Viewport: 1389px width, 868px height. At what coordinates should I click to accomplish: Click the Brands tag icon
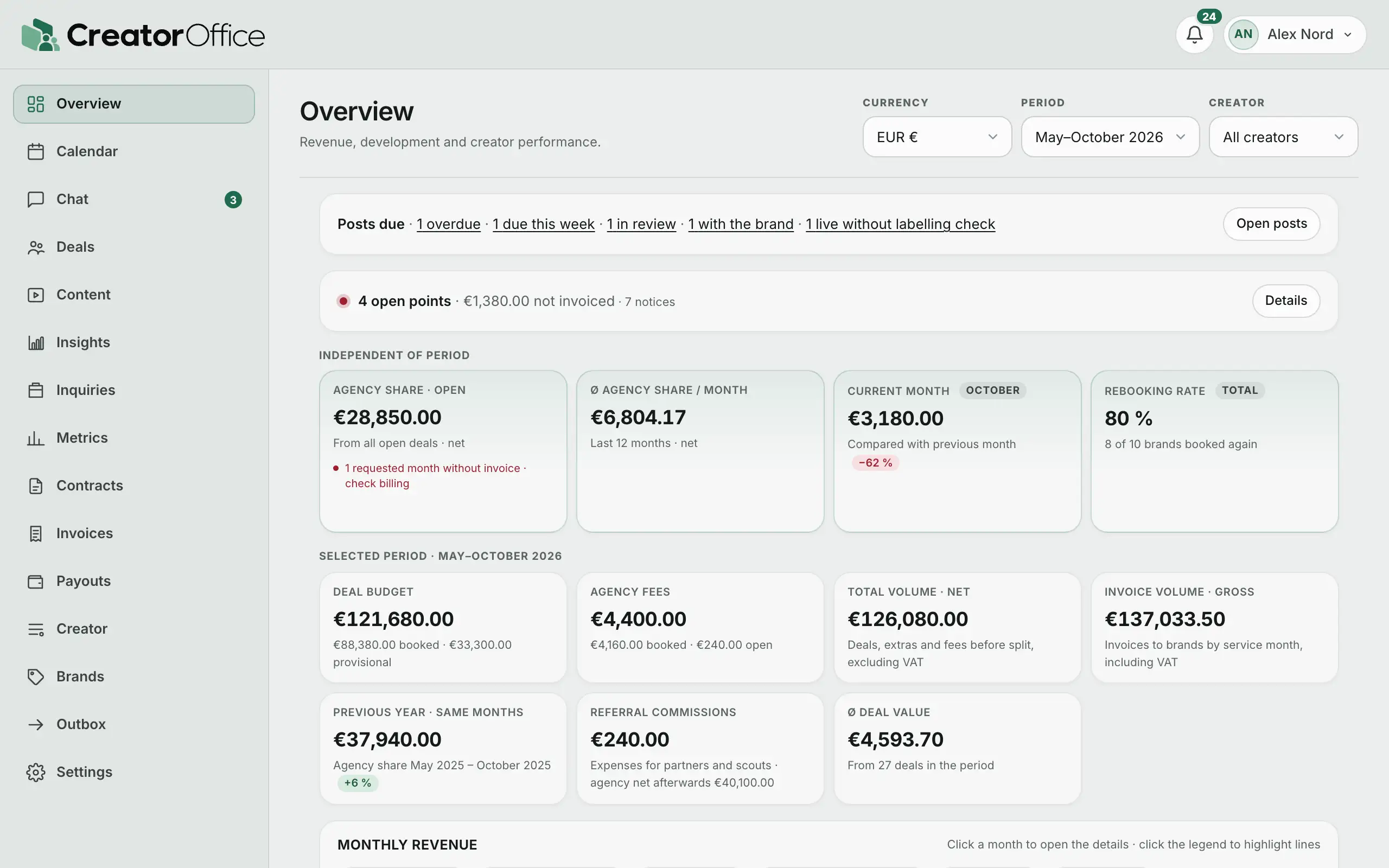pos(36,677)
